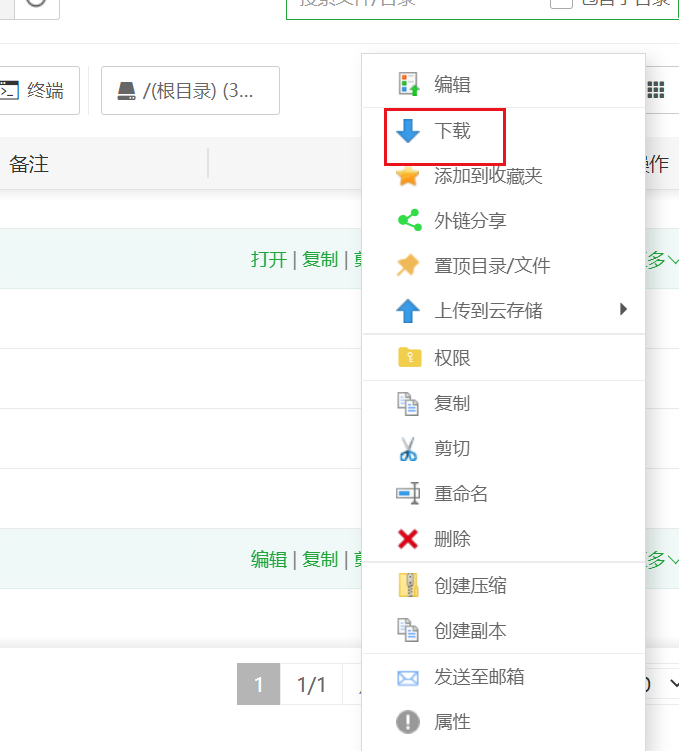Expand the upload to cloud storage submenu arrow

(x=624, y=309)
